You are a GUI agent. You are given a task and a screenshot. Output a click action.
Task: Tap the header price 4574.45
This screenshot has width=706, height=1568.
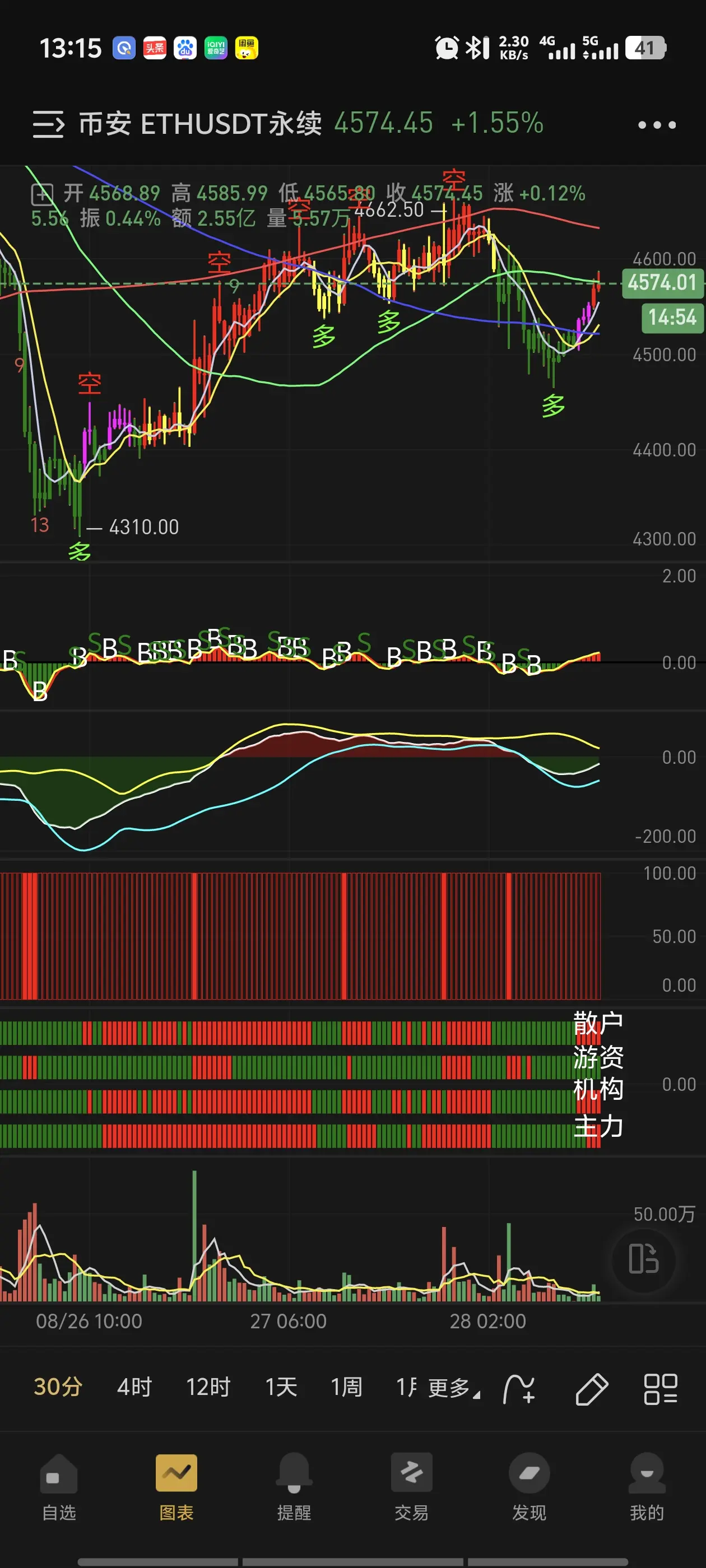pos(383,124)
